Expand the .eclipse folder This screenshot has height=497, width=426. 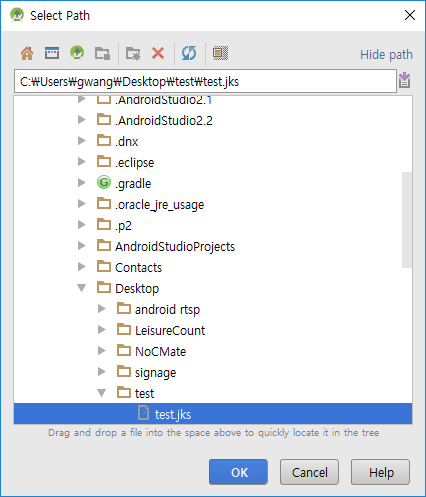coord(81,162)
